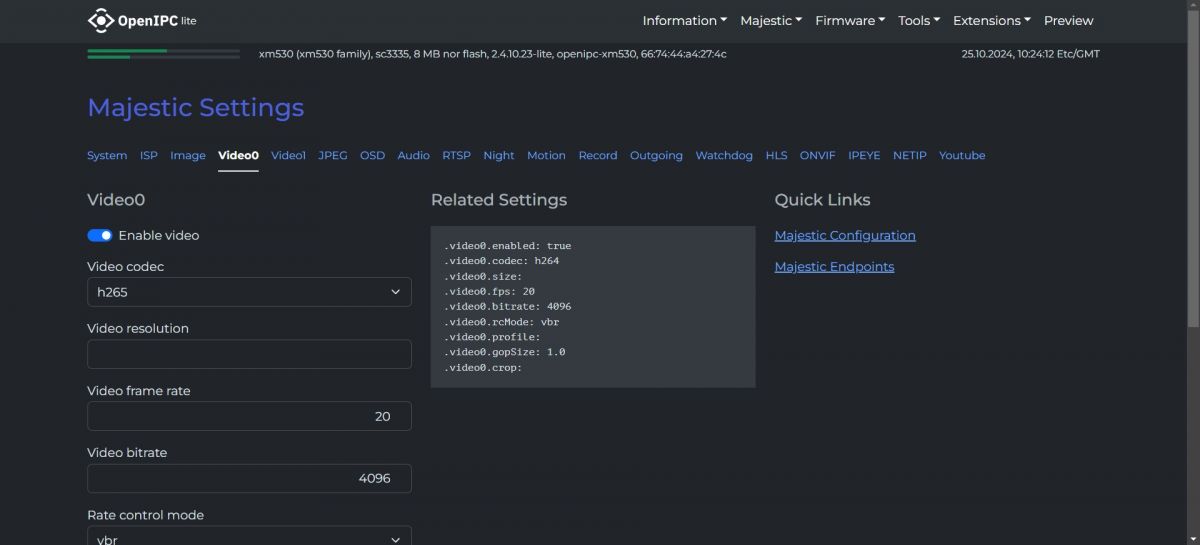Select the Video0 tab
This screenshot has height=545, width=1200.
coord(238,155)
